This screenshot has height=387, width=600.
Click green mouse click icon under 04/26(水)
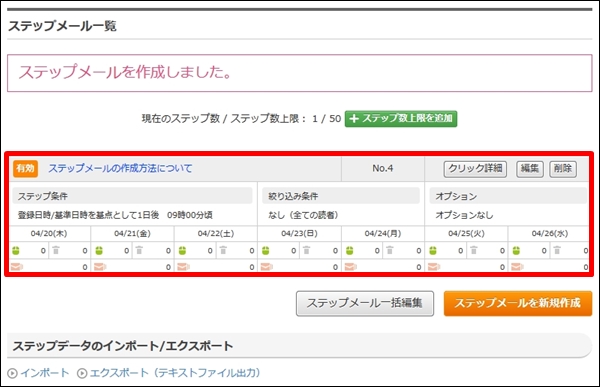[516, 251]
